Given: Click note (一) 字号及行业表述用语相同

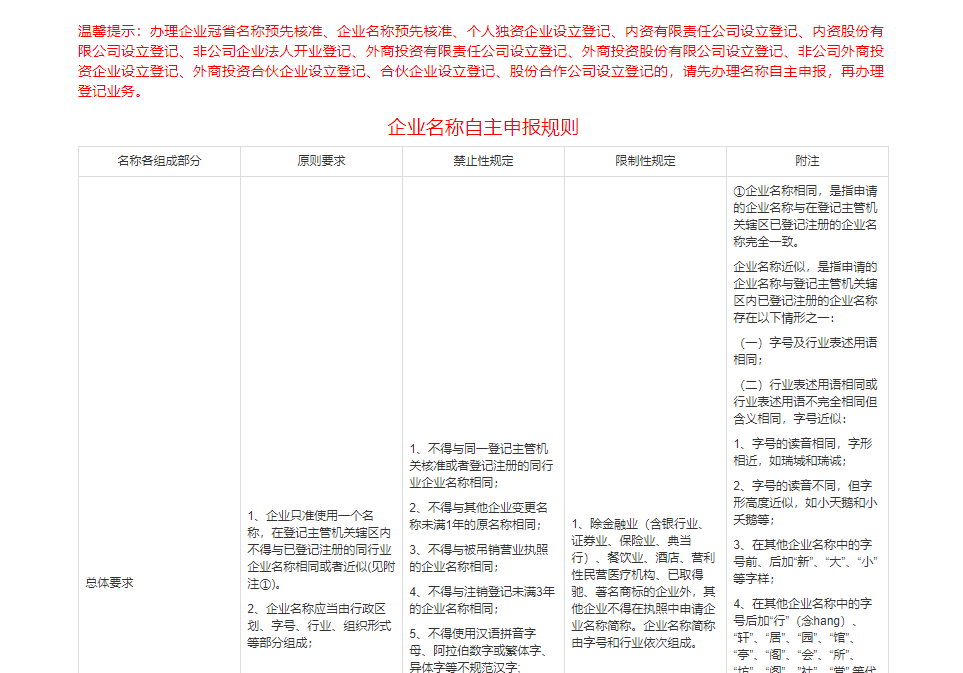Looking at the screenshot, I should click(x=806, y=350).
